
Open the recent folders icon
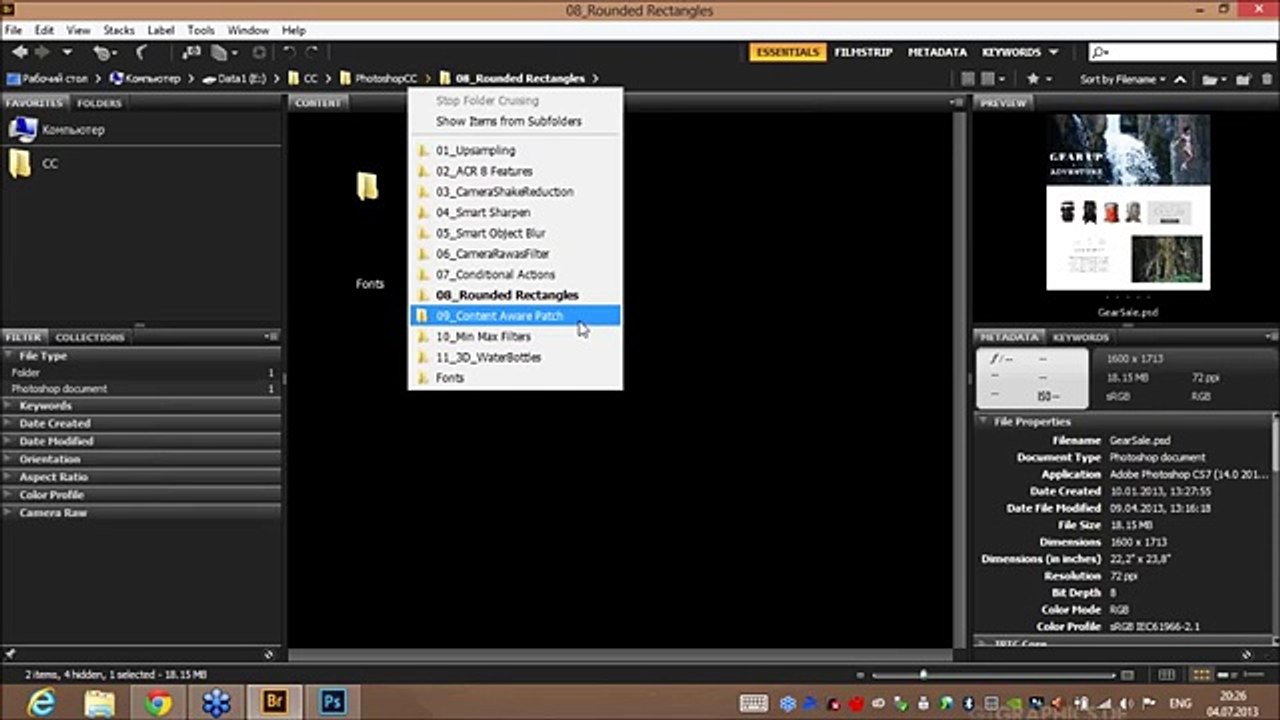click(x=1210, y=79)
